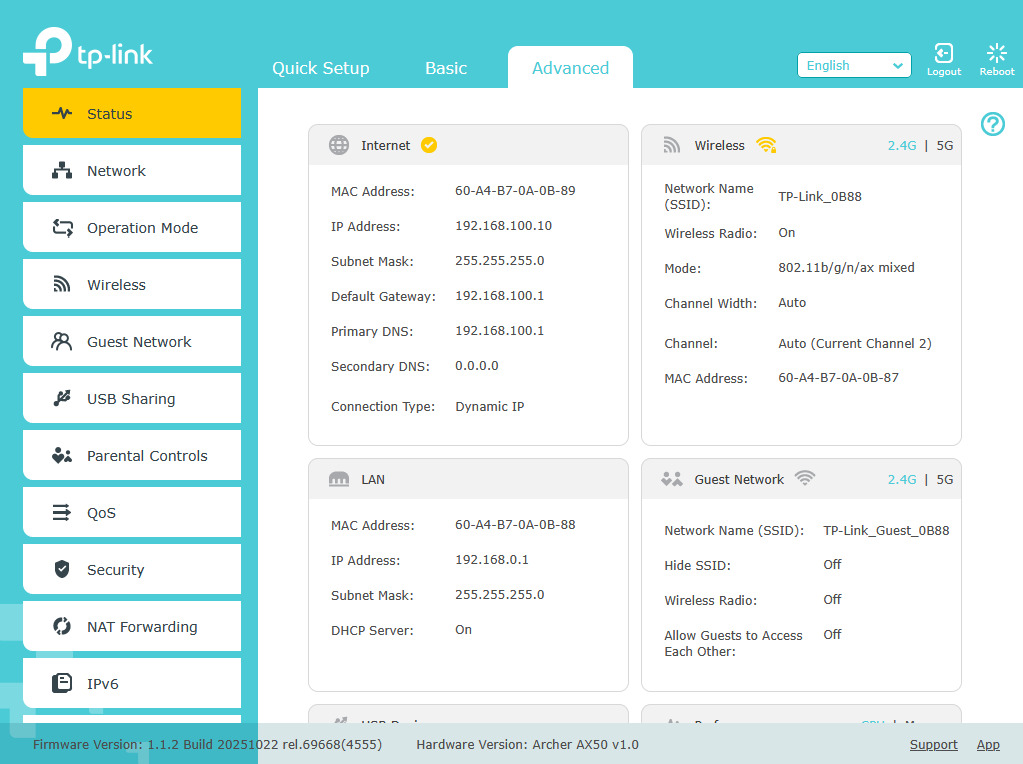Click the LAN port icon
Viewport: 1023px width, 764px height.
coord(339,479)
